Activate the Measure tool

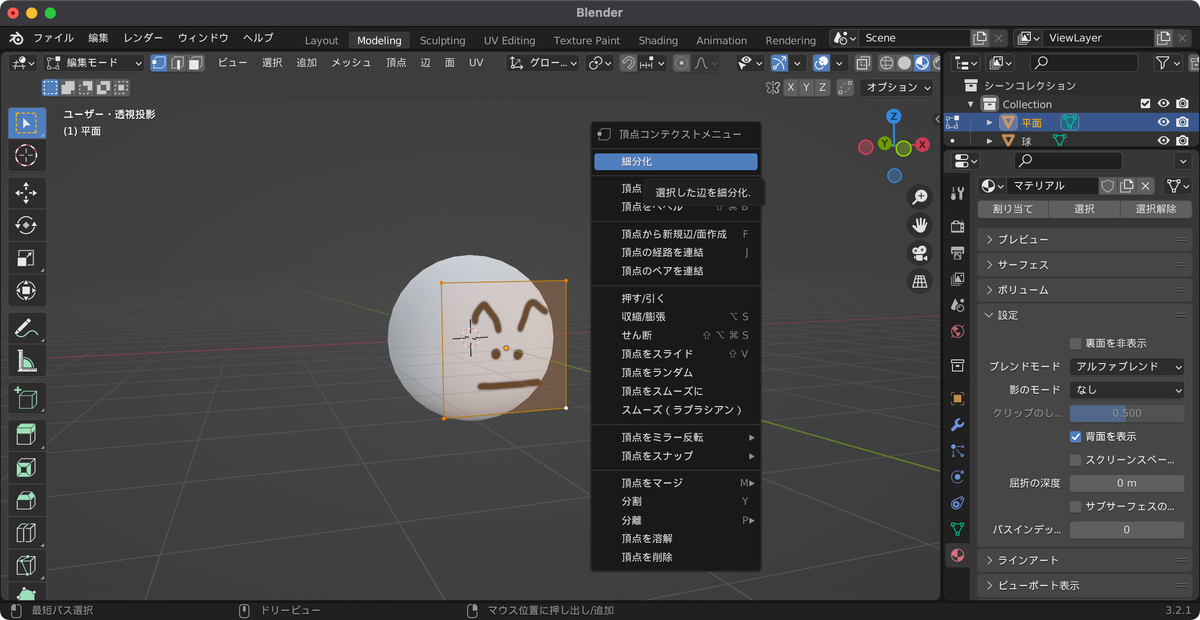27,361
